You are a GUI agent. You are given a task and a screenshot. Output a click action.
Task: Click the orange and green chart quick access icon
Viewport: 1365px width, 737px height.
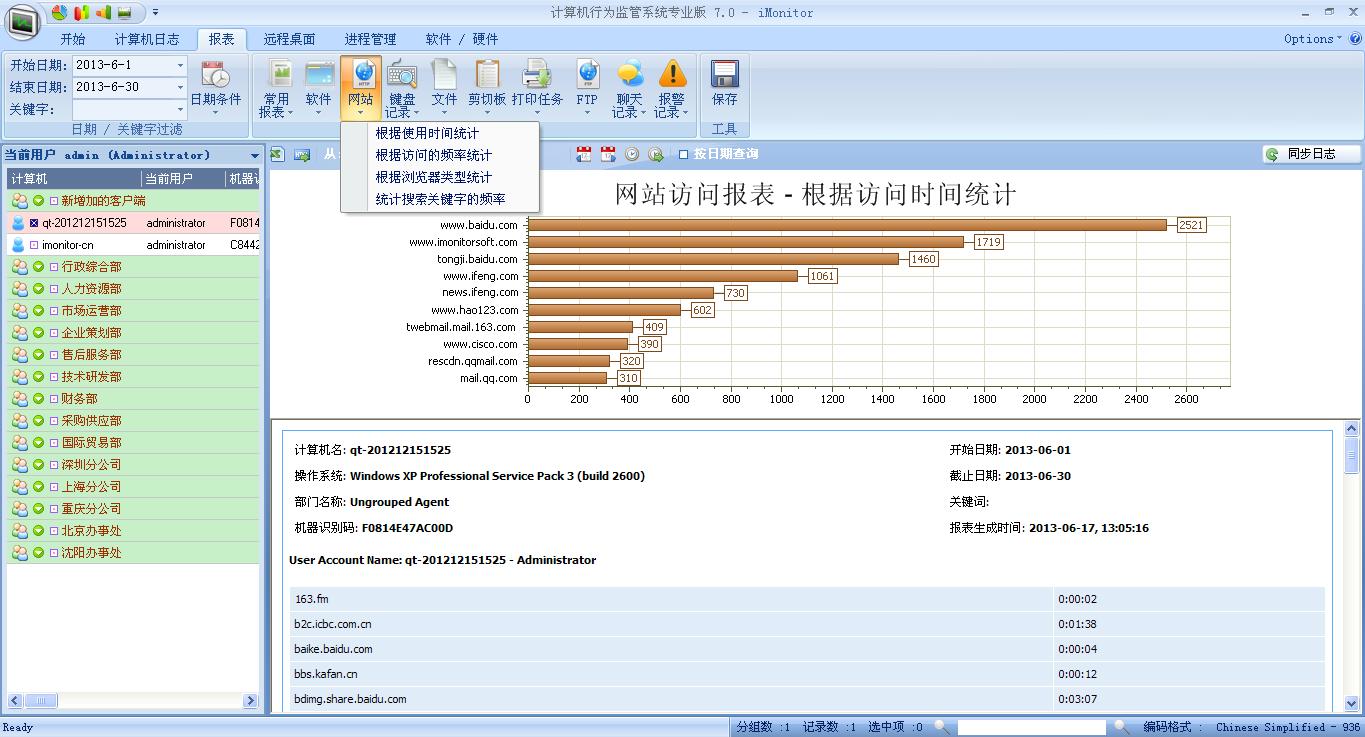coord(103,12)
